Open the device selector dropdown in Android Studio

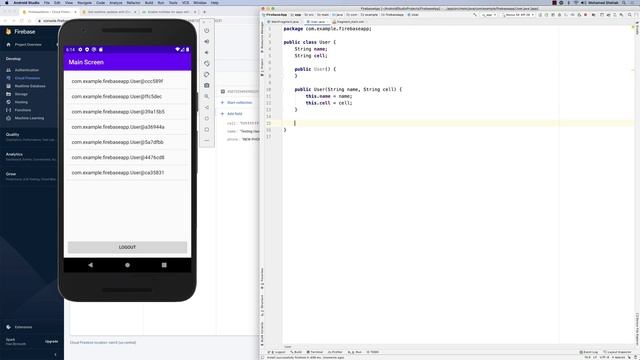point(518,15)
